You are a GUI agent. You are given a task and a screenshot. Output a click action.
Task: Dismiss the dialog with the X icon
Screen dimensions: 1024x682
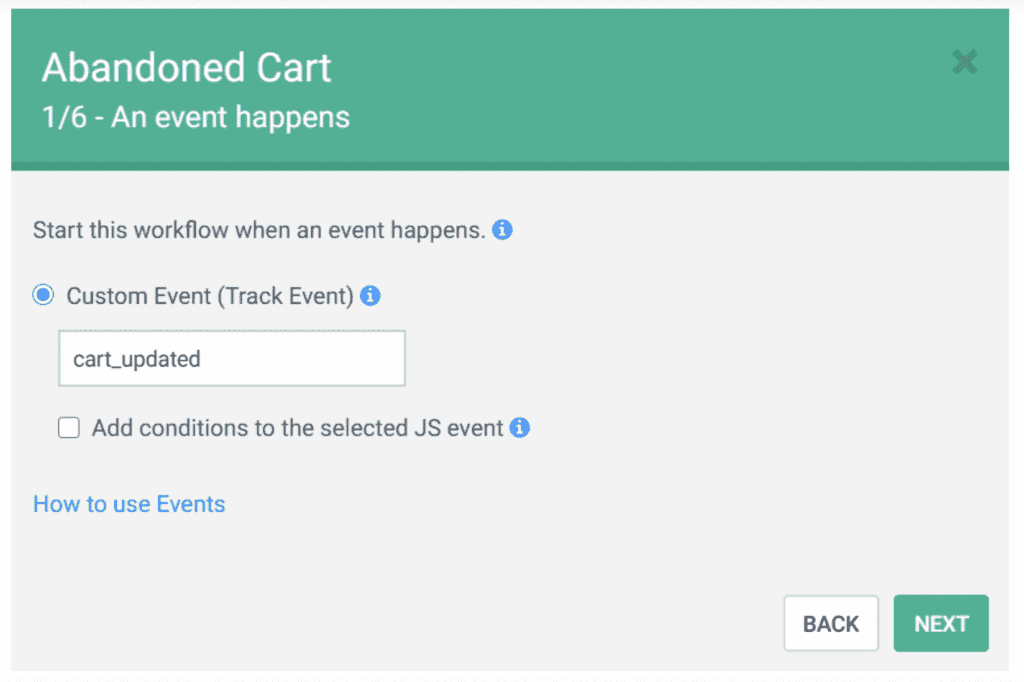tap(964, 62)
